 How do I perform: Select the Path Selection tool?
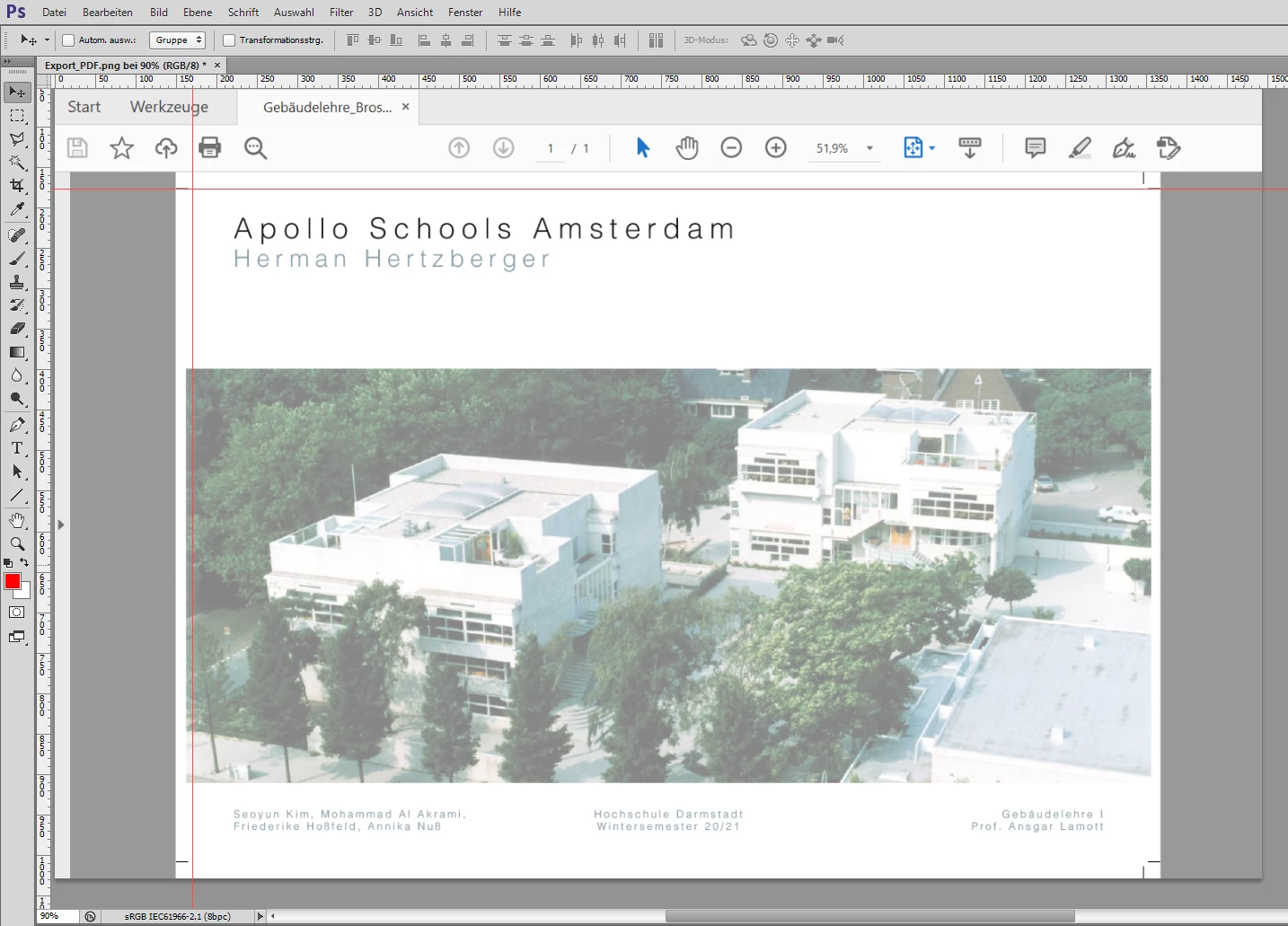point(17,472)
